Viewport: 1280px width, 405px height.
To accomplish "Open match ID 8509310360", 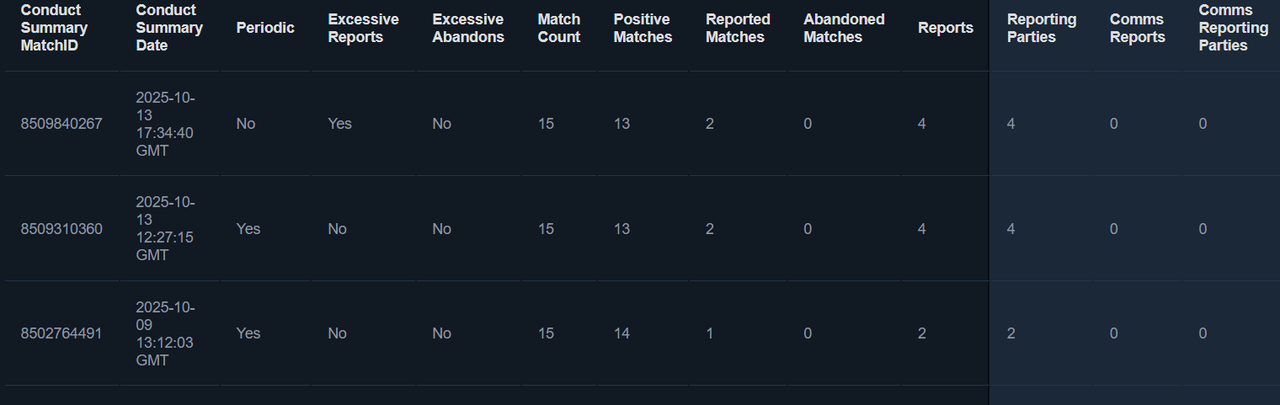I will (x=61, y=229).
